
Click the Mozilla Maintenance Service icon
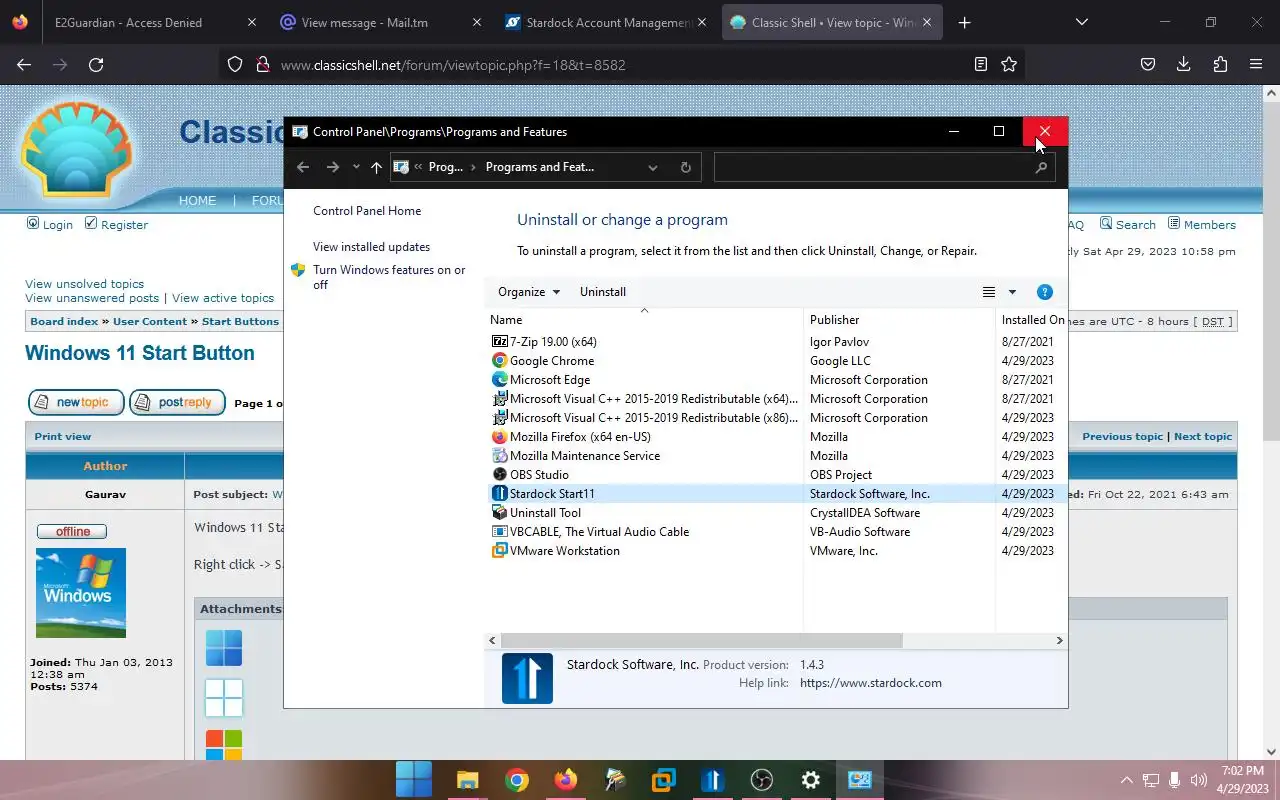click(500, 456)
